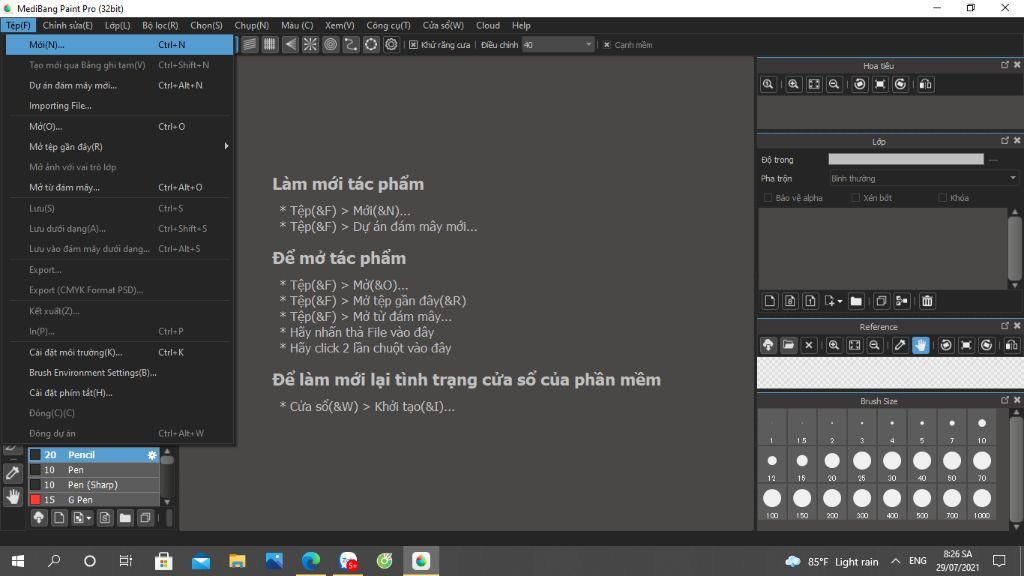Toggle the Khử răng cưa checkbox
1024x576 pixels.
coord(413,45)
